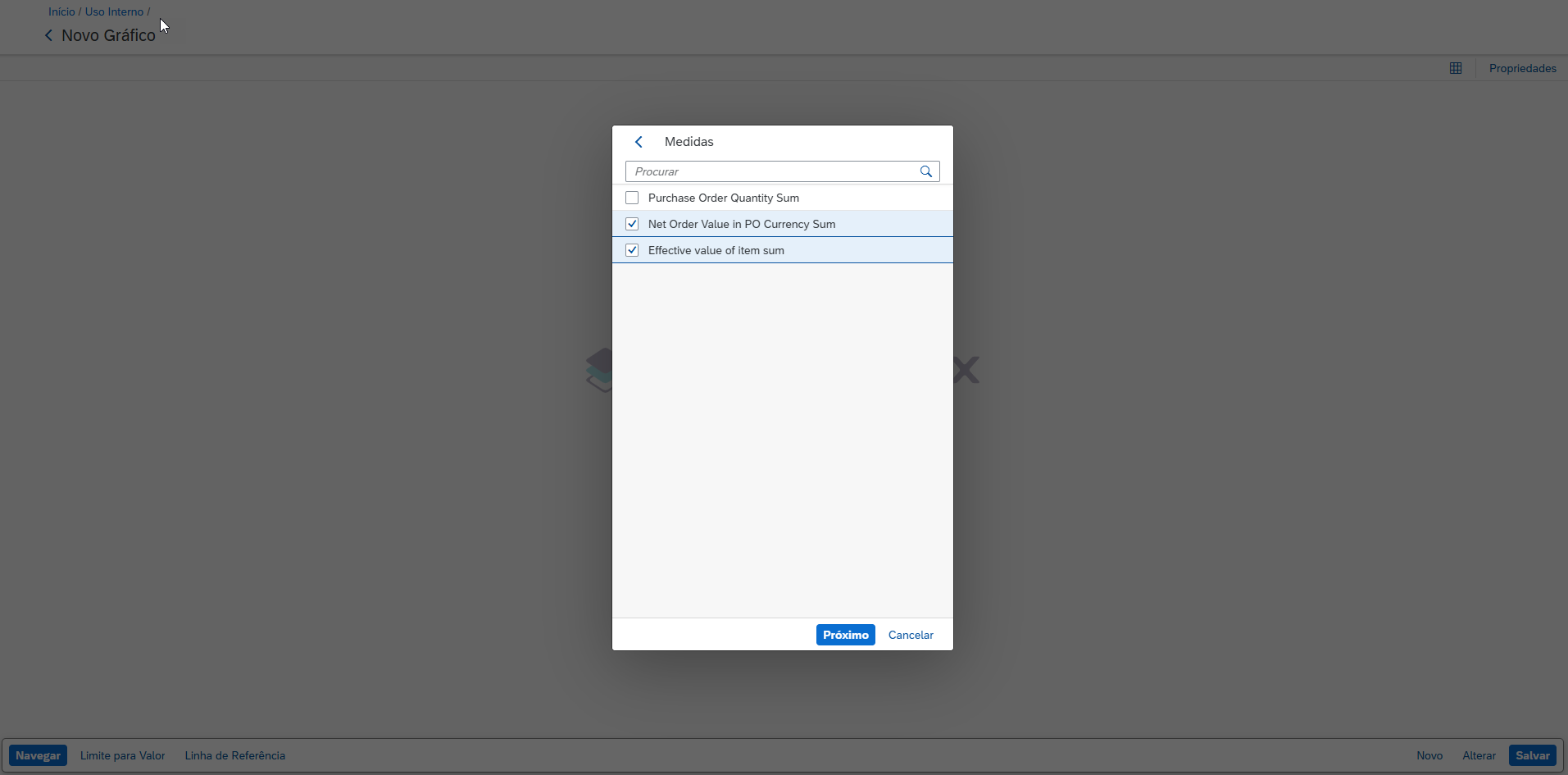
Task: Open Limite para Valor option
Action: [x=123, y=755]
